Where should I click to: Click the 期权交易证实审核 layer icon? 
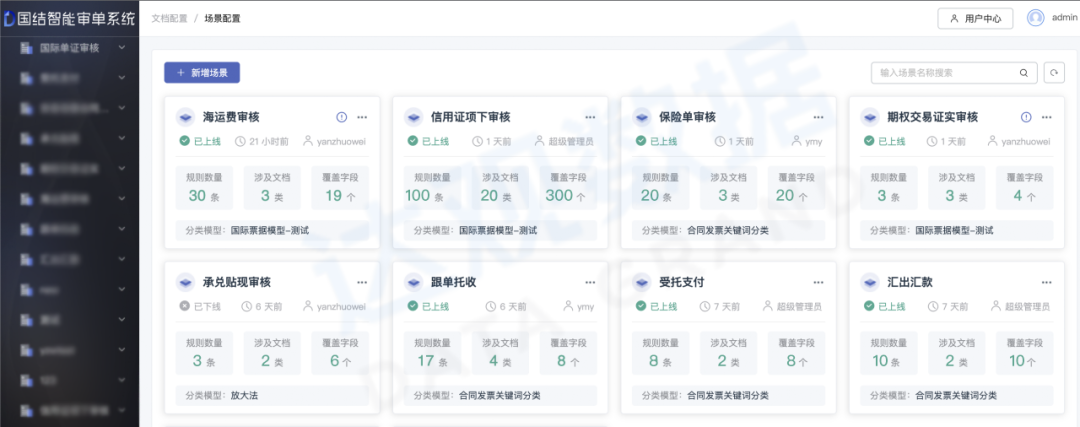870,117
